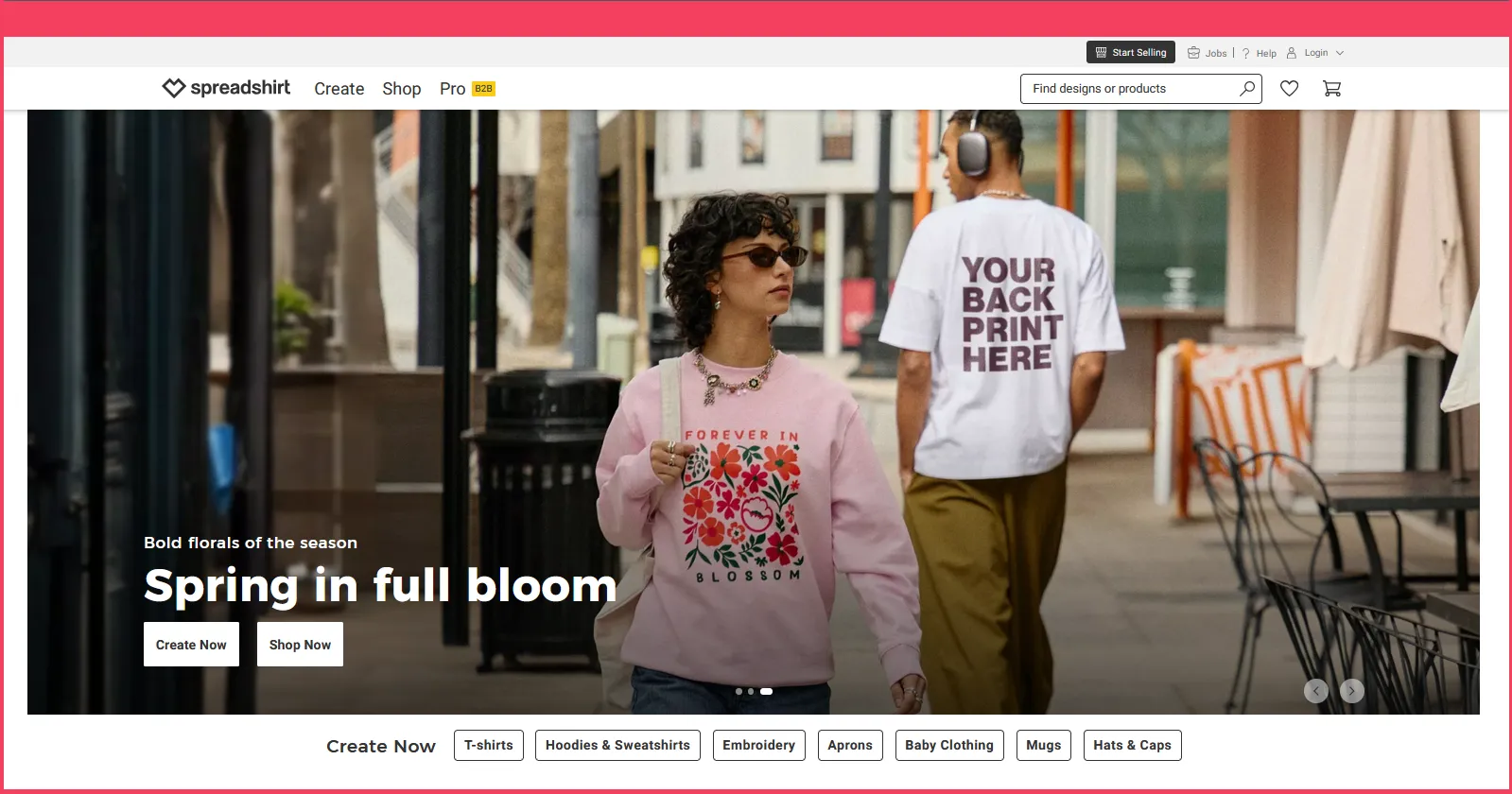
Task: Click the Start Selling button
Action: [1130, 53]
